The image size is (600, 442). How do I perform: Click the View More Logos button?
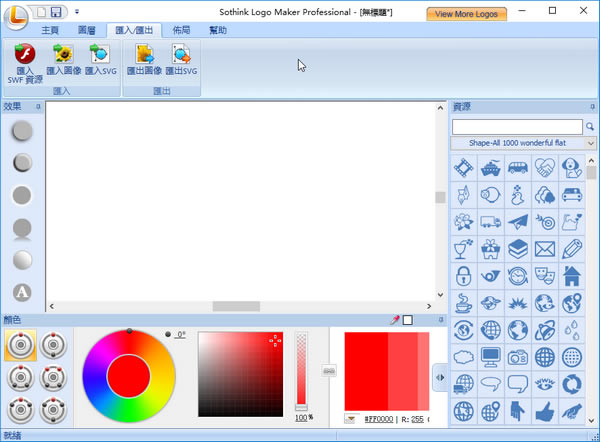tap(466, 14)
